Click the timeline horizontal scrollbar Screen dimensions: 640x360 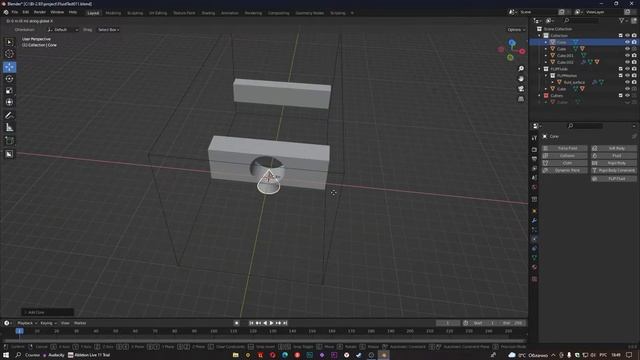pos(264,340)
